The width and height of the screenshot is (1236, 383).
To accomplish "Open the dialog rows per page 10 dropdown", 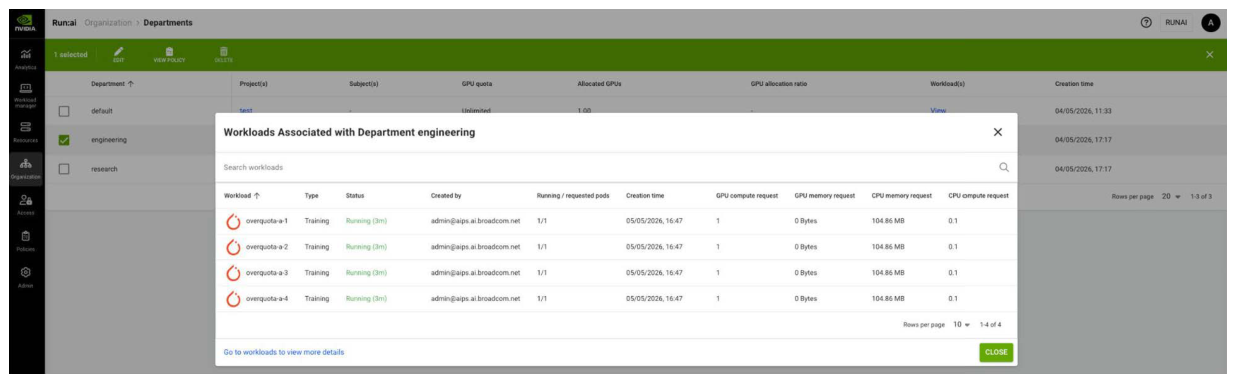I will 961,325.
